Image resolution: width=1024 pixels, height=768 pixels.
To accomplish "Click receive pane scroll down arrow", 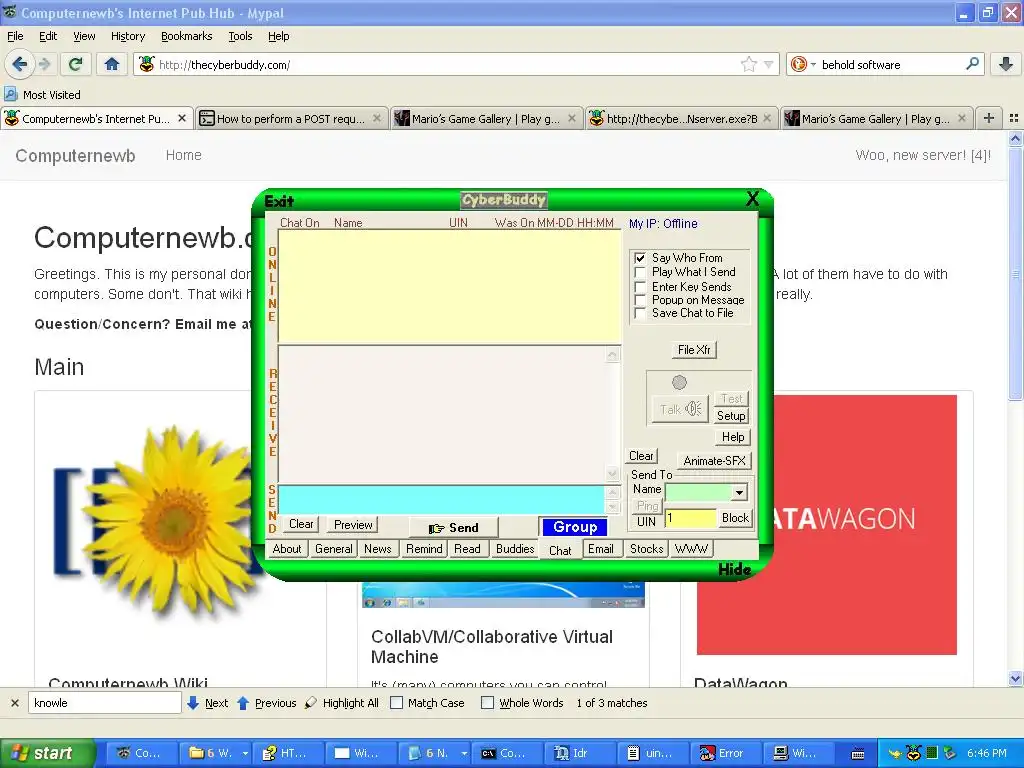I will (612, 473).
